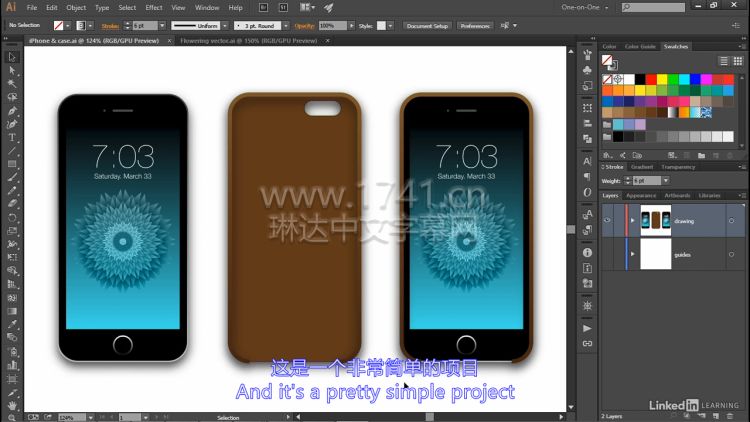Toggle visibility of the drawing layer

[607, 221]
